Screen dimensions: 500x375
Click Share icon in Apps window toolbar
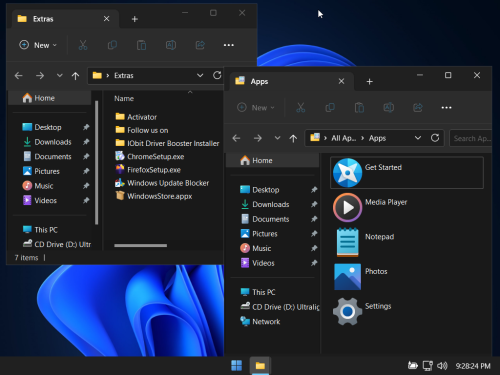[x=418, y=108]
